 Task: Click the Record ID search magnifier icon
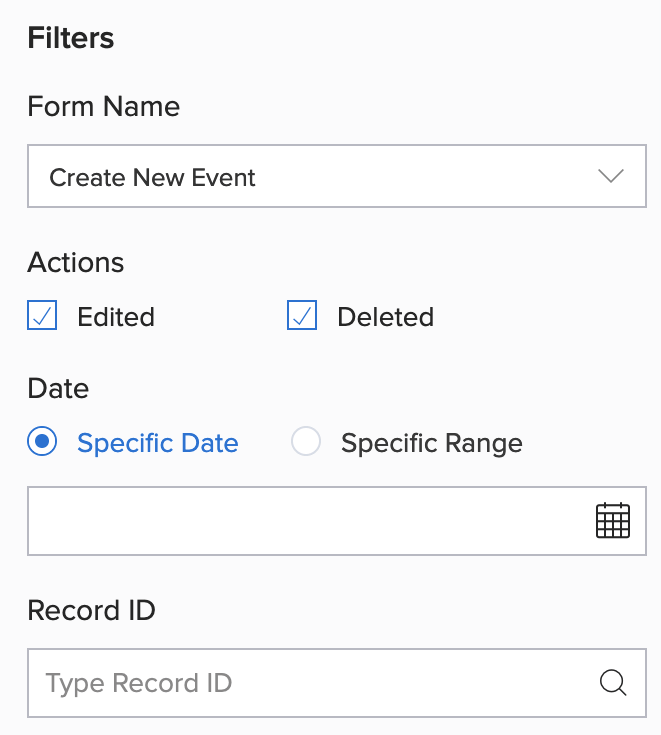[613, 683]
